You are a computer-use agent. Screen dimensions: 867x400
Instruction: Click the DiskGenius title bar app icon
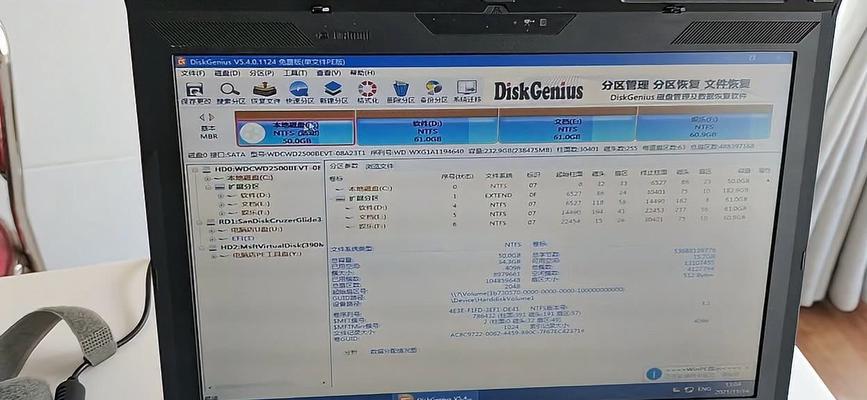pyautogui.click(x=181, y=62)
